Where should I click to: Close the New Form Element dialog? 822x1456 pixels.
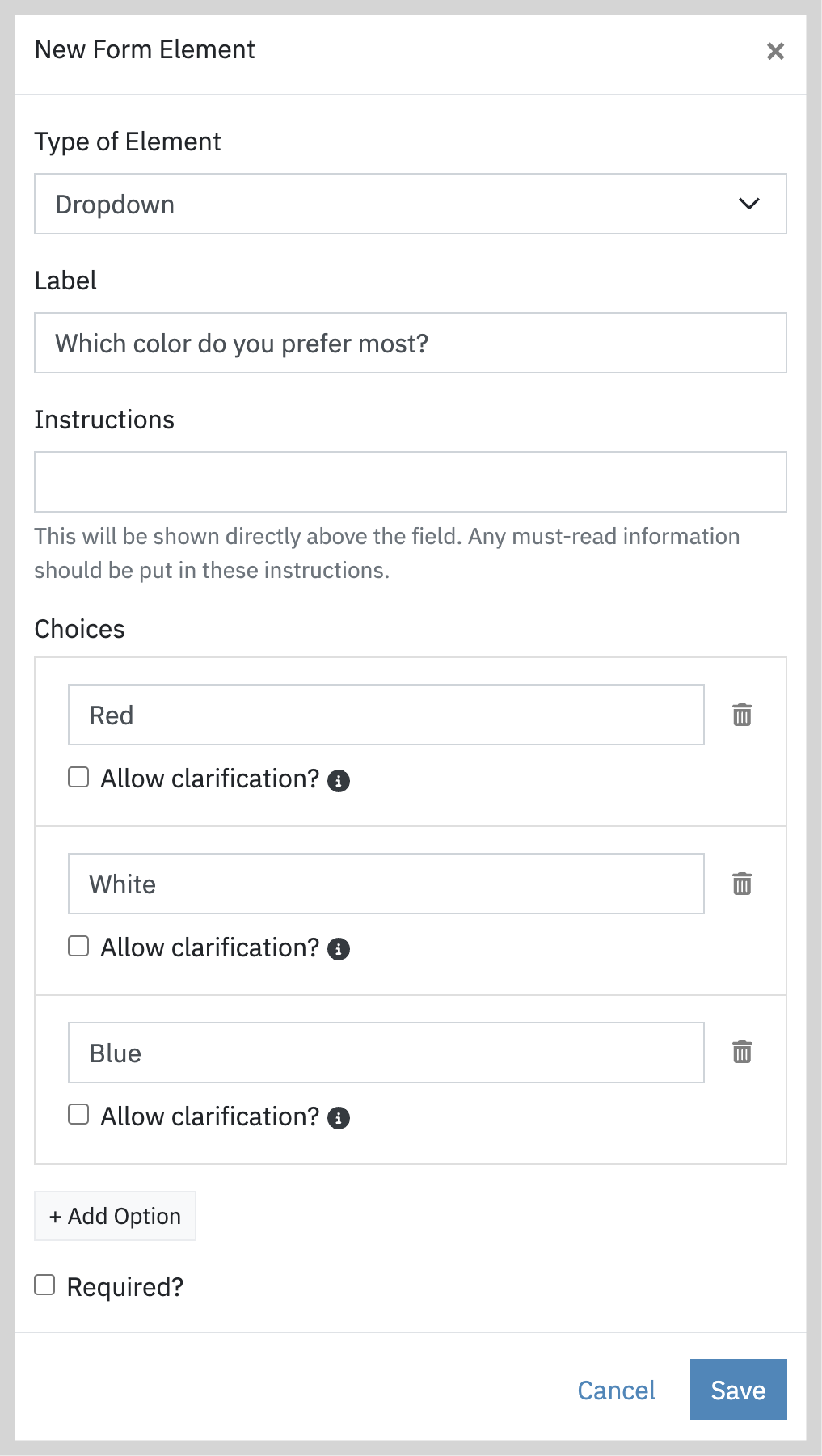[775, 51]
